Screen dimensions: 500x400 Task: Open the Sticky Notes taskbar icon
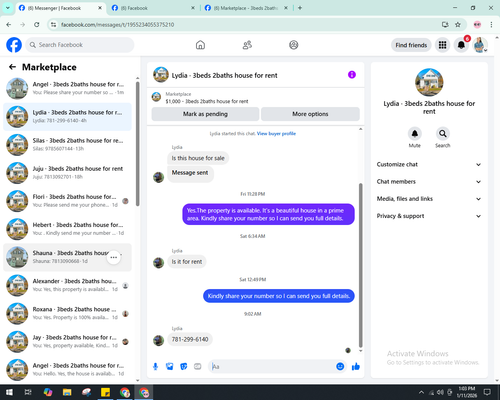pyautogui.click(x=105, y=392)
